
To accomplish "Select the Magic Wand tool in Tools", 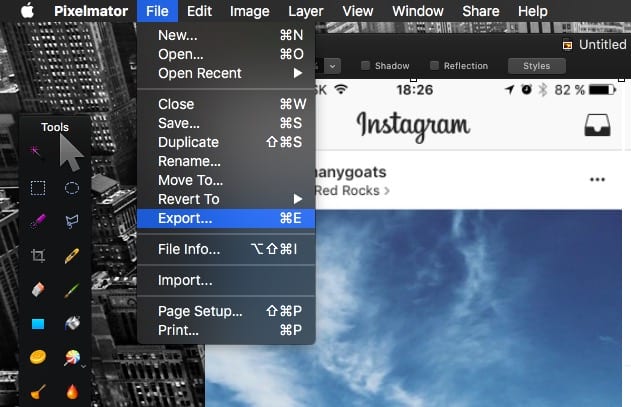I will click(38, 152).
